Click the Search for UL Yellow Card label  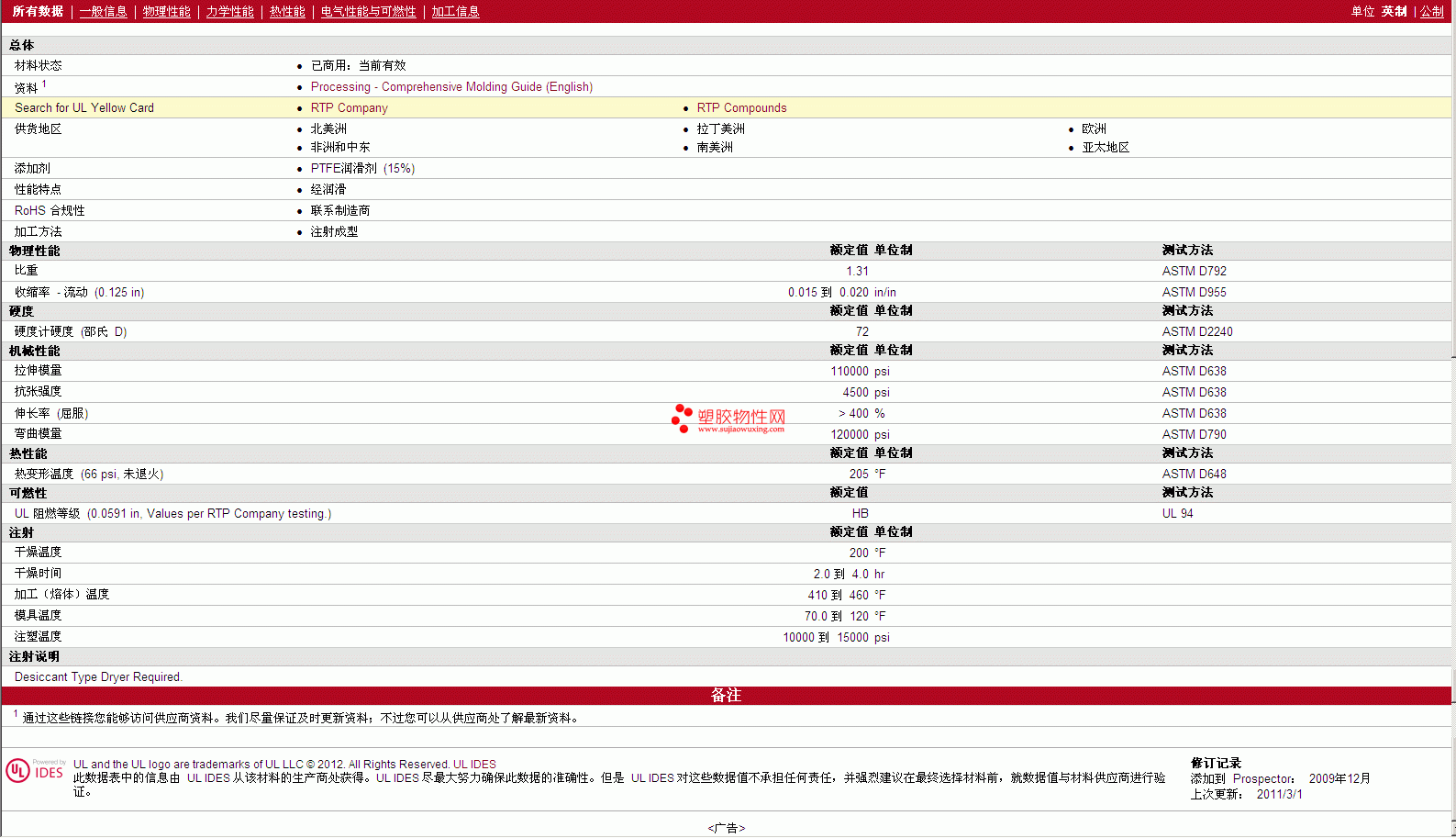(84, 107)
